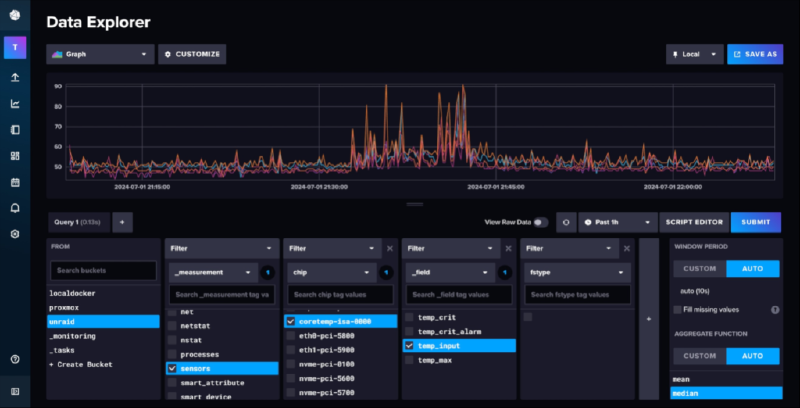Open the Local timezone dropdown
This screenshot has height=408, width=800.
(694, 54)
